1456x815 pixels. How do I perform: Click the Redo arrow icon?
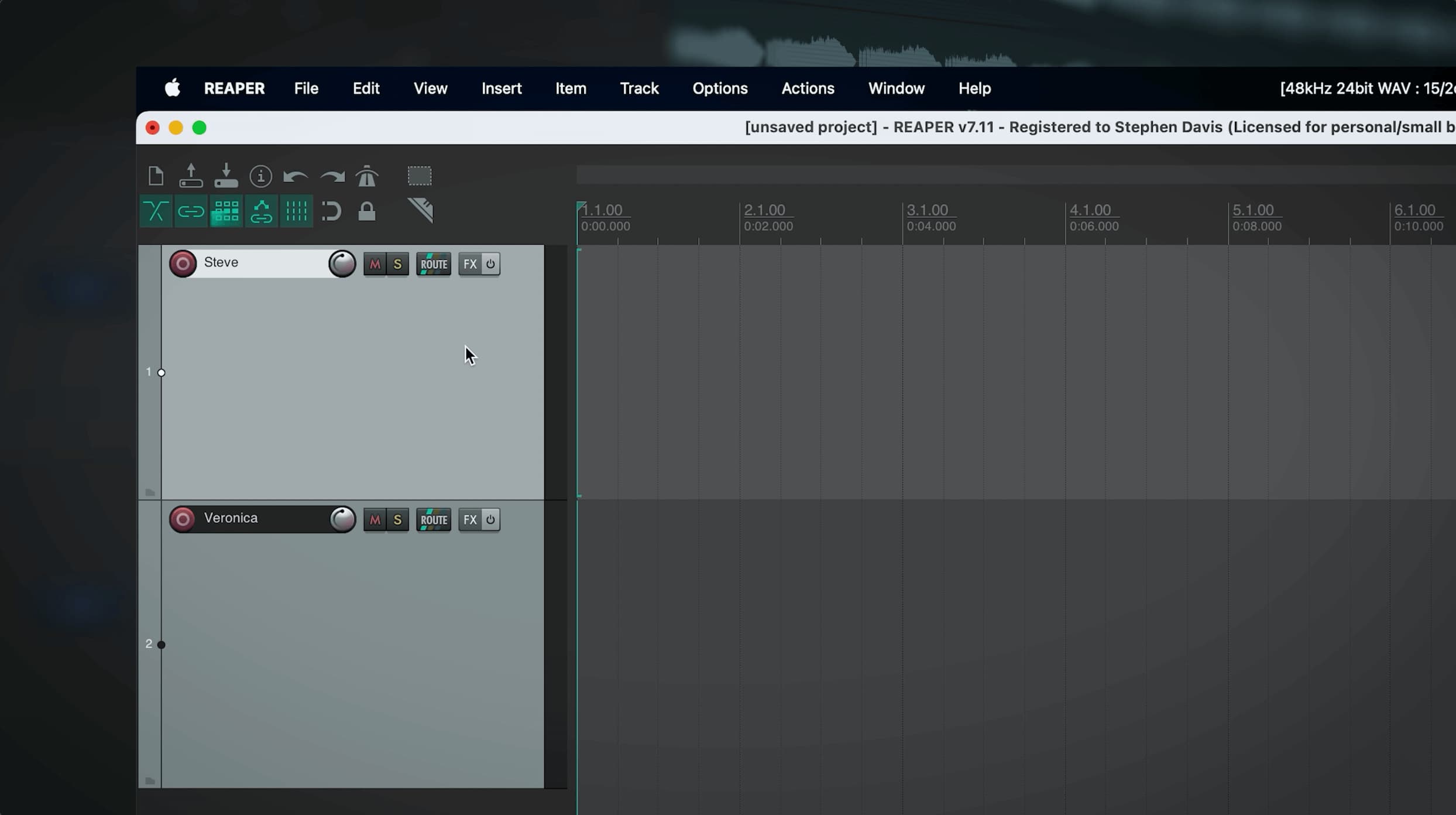[332, 176]
